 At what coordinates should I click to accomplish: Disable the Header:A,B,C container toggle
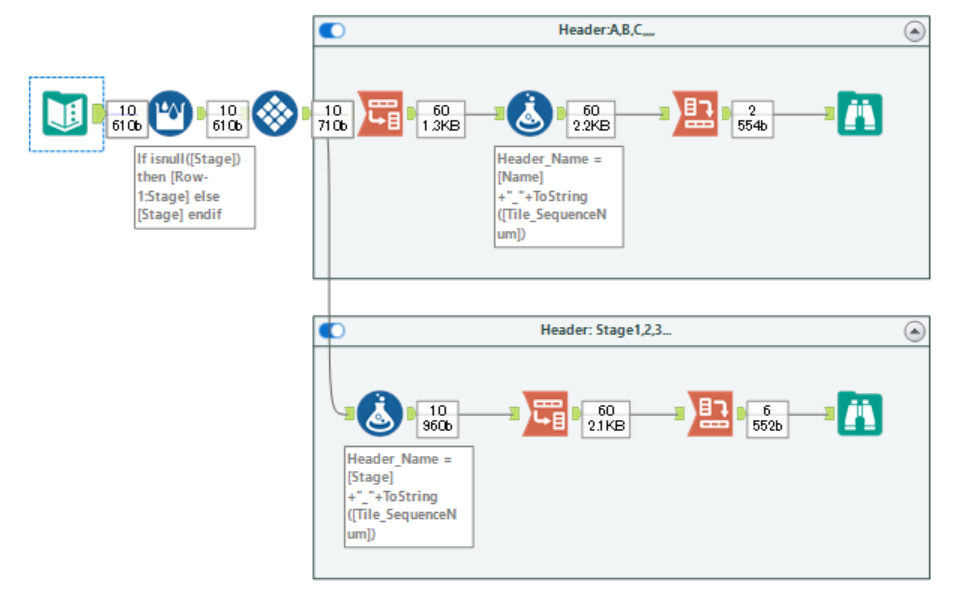pyautogui.click(x=333, y=30)
